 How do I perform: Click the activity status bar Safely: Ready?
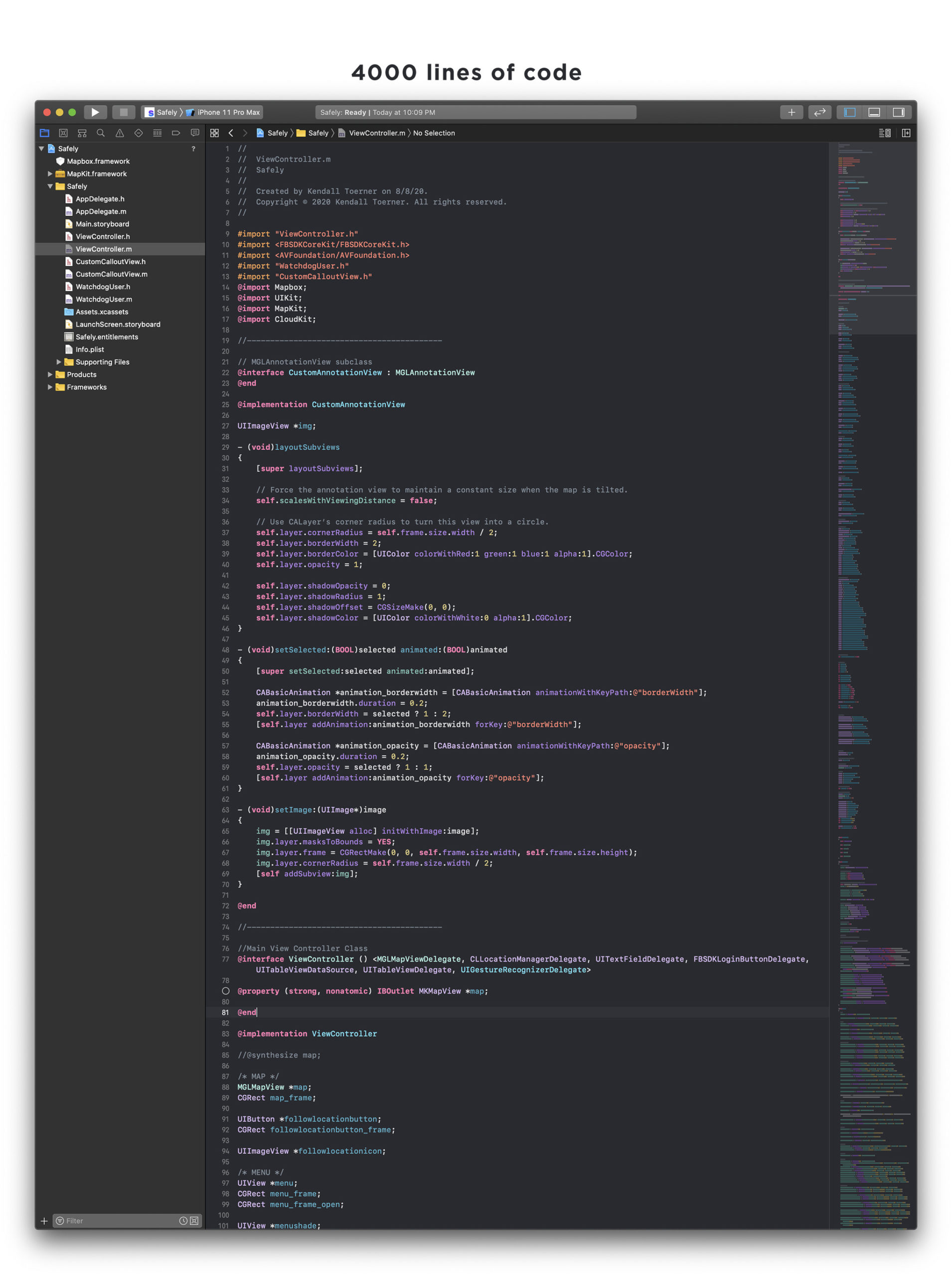476,112
